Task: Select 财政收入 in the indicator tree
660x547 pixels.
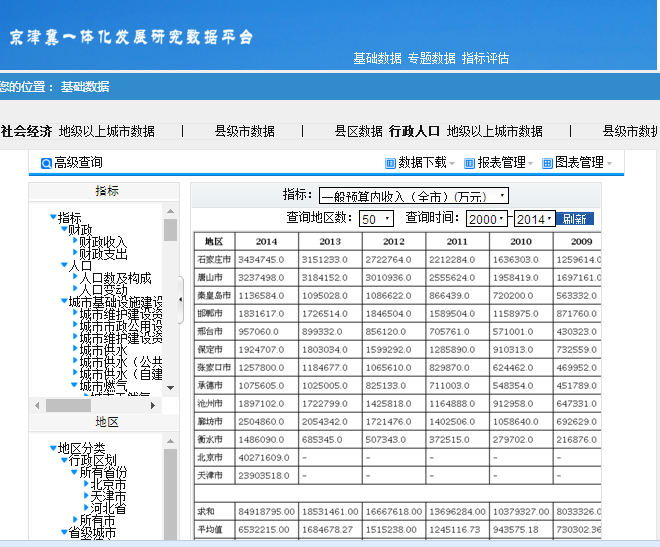Action: coord(103,242)
